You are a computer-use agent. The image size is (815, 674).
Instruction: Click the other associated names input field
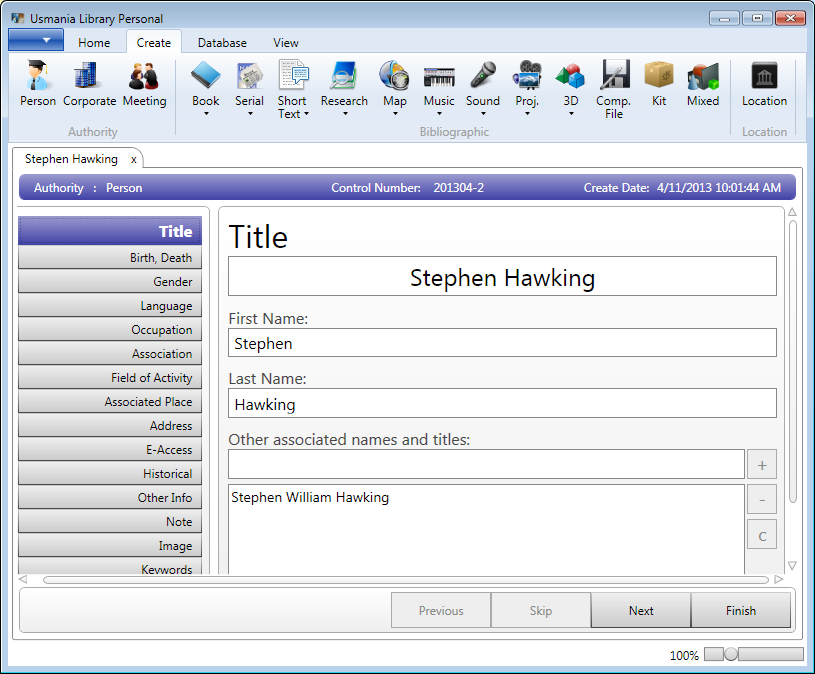486,464
